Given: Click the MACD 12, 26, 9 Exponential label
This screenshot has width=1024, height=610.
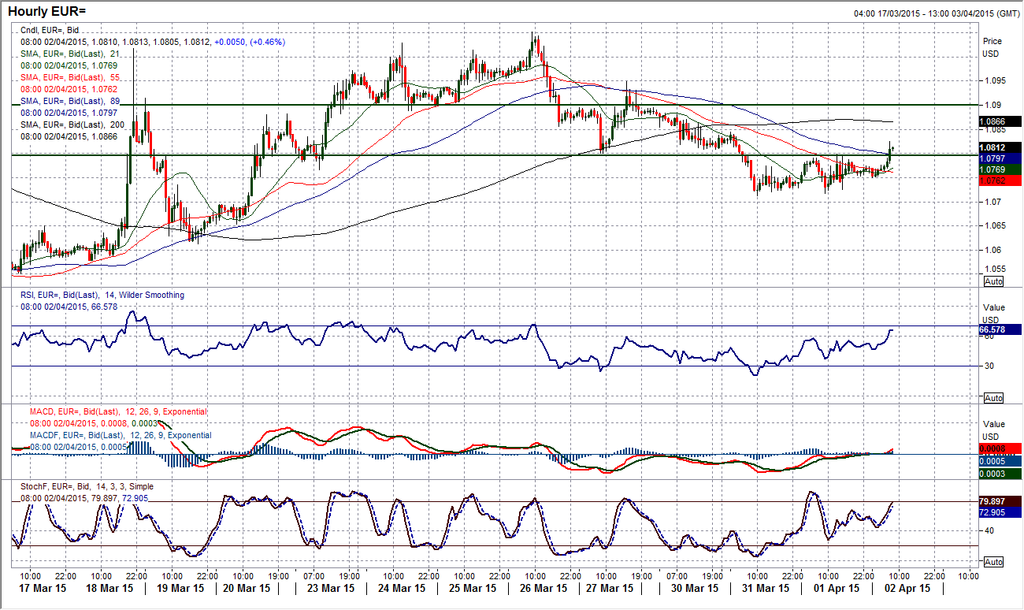Looking at the screenshot, I should click(x=118, y=411).
